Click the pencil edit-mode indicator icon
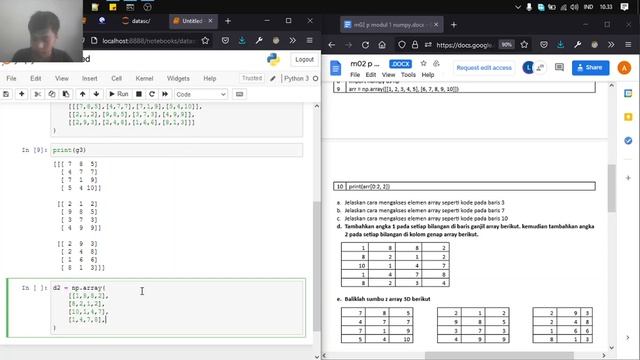This screenshot has height=360, width=640. point(273,78)
